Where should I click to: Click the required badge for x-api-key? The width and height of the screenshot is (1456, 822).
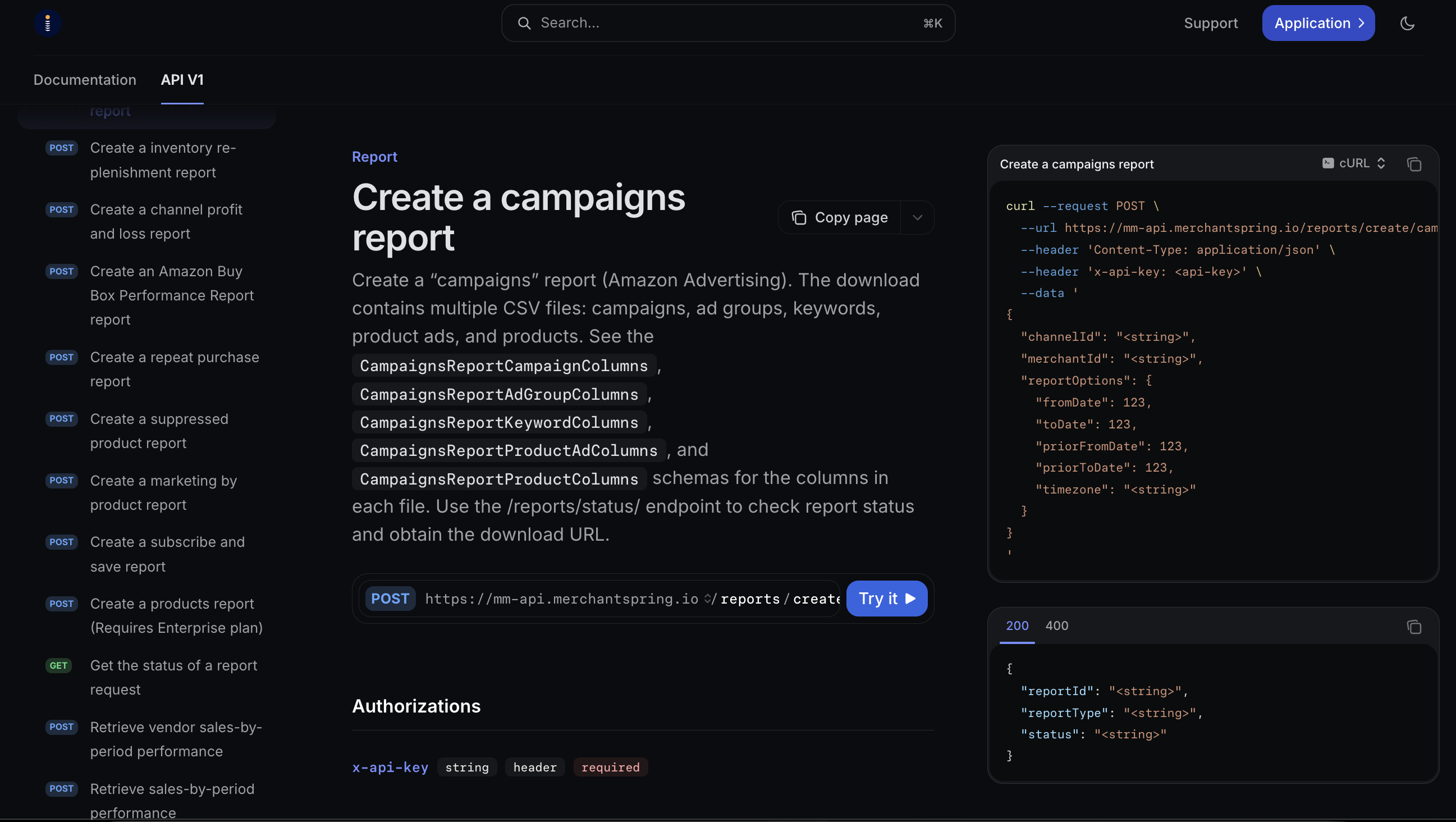point(610,768)
